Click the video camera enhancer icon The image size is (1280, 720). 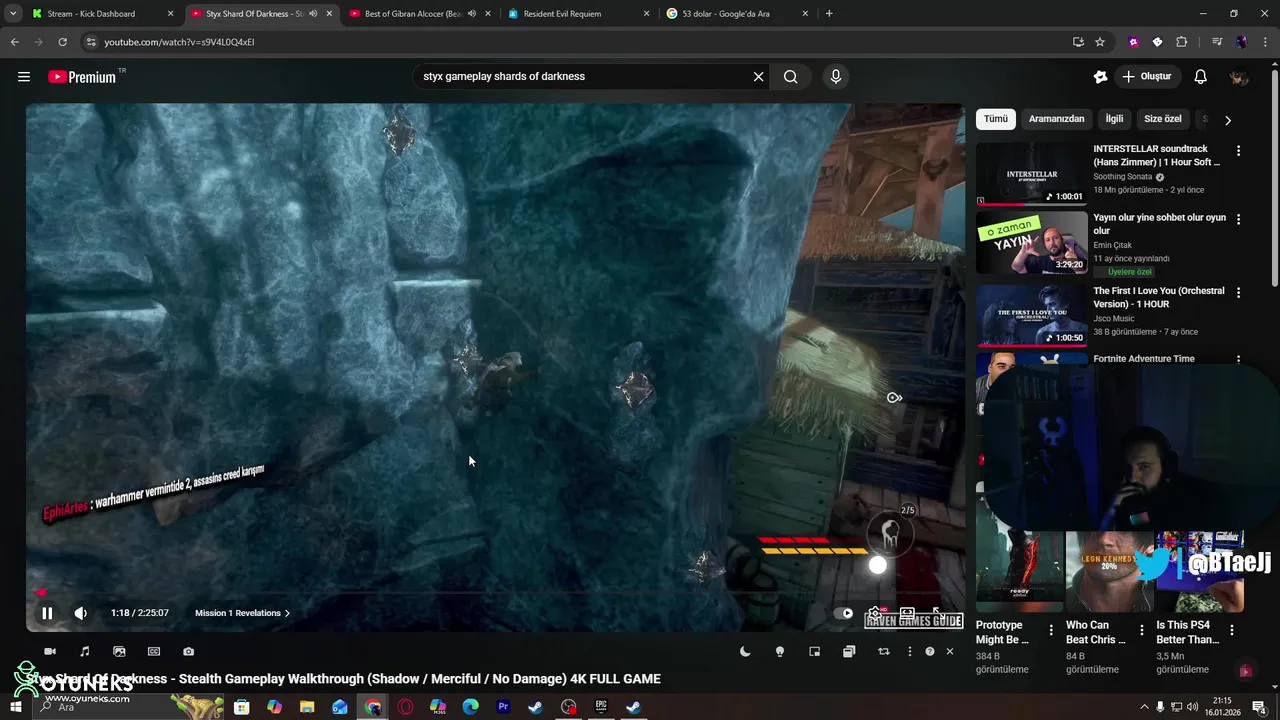(x=50, y=651)
